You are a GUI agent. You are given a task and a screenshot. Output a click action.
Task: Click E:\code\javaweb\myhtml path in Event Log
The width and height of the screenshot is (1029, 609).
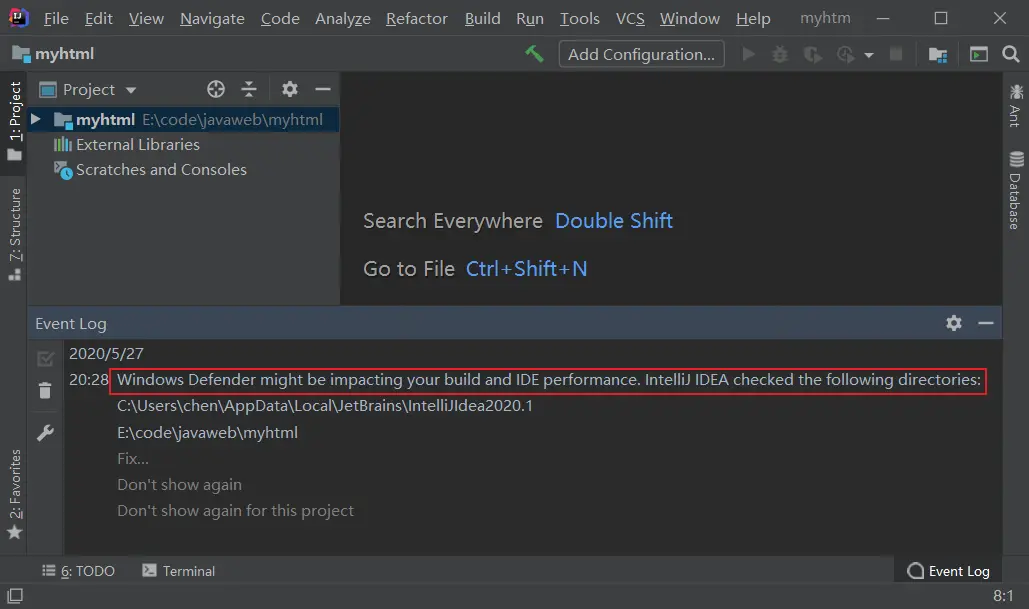[207, 432]
